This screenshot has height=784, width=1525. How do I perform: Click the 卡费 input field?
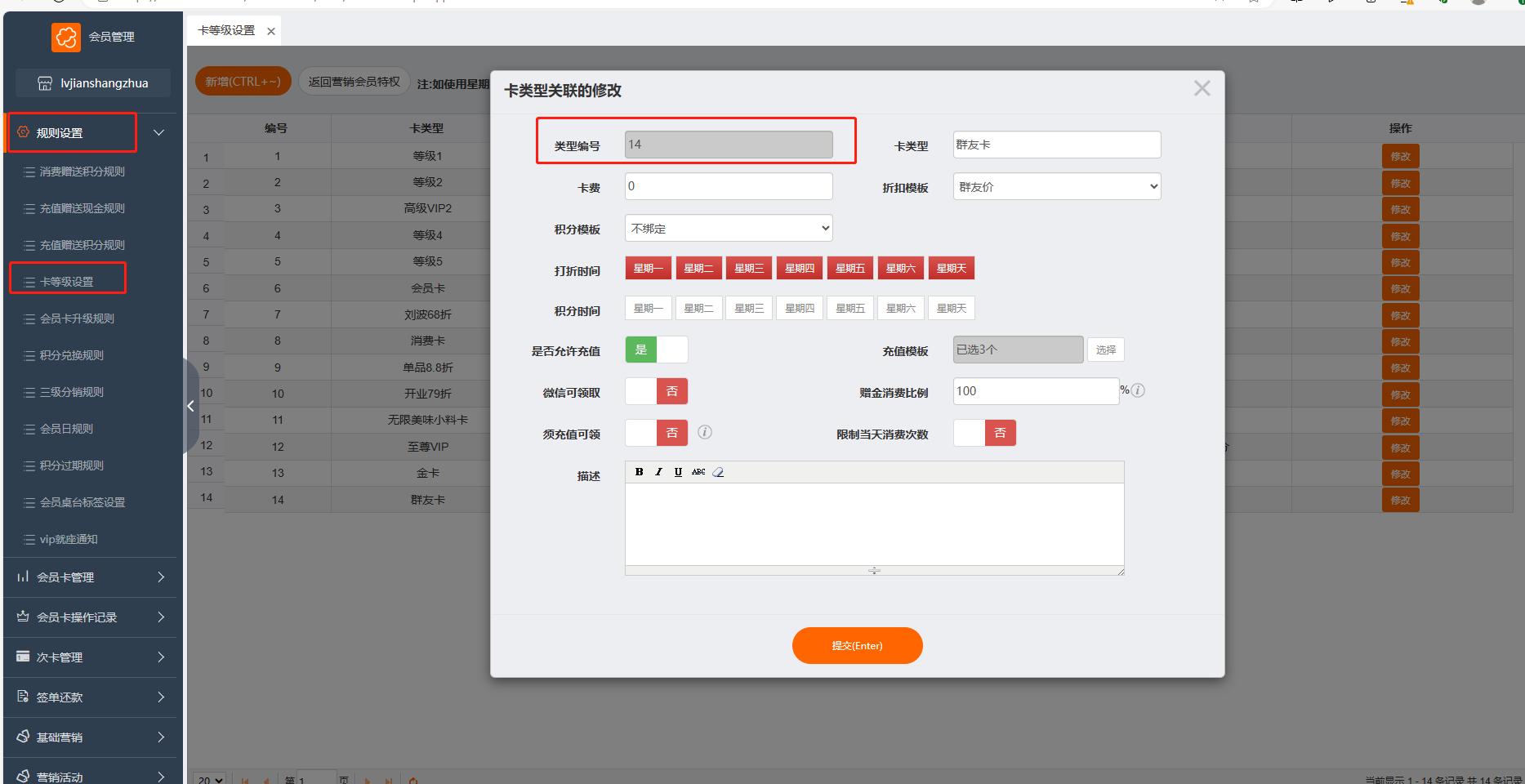[729, 186]
